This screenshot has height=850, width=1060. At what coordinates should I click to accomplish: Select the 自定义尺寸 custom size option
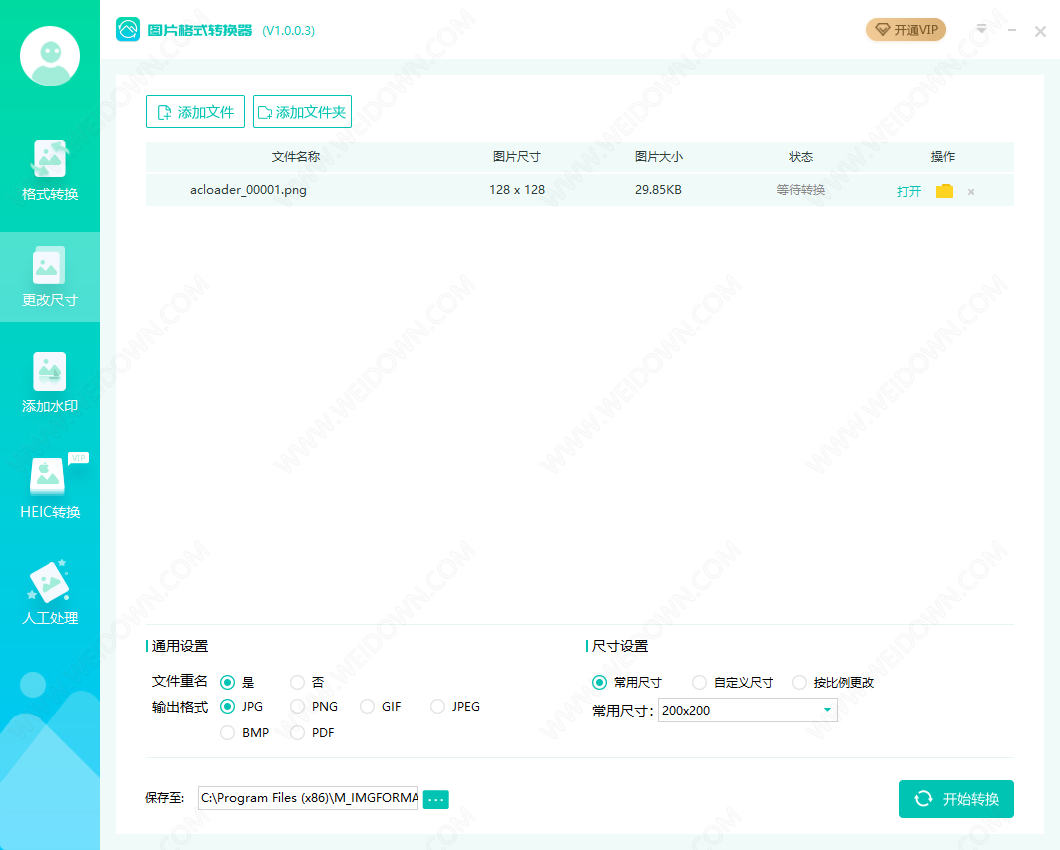pos(700,683)
